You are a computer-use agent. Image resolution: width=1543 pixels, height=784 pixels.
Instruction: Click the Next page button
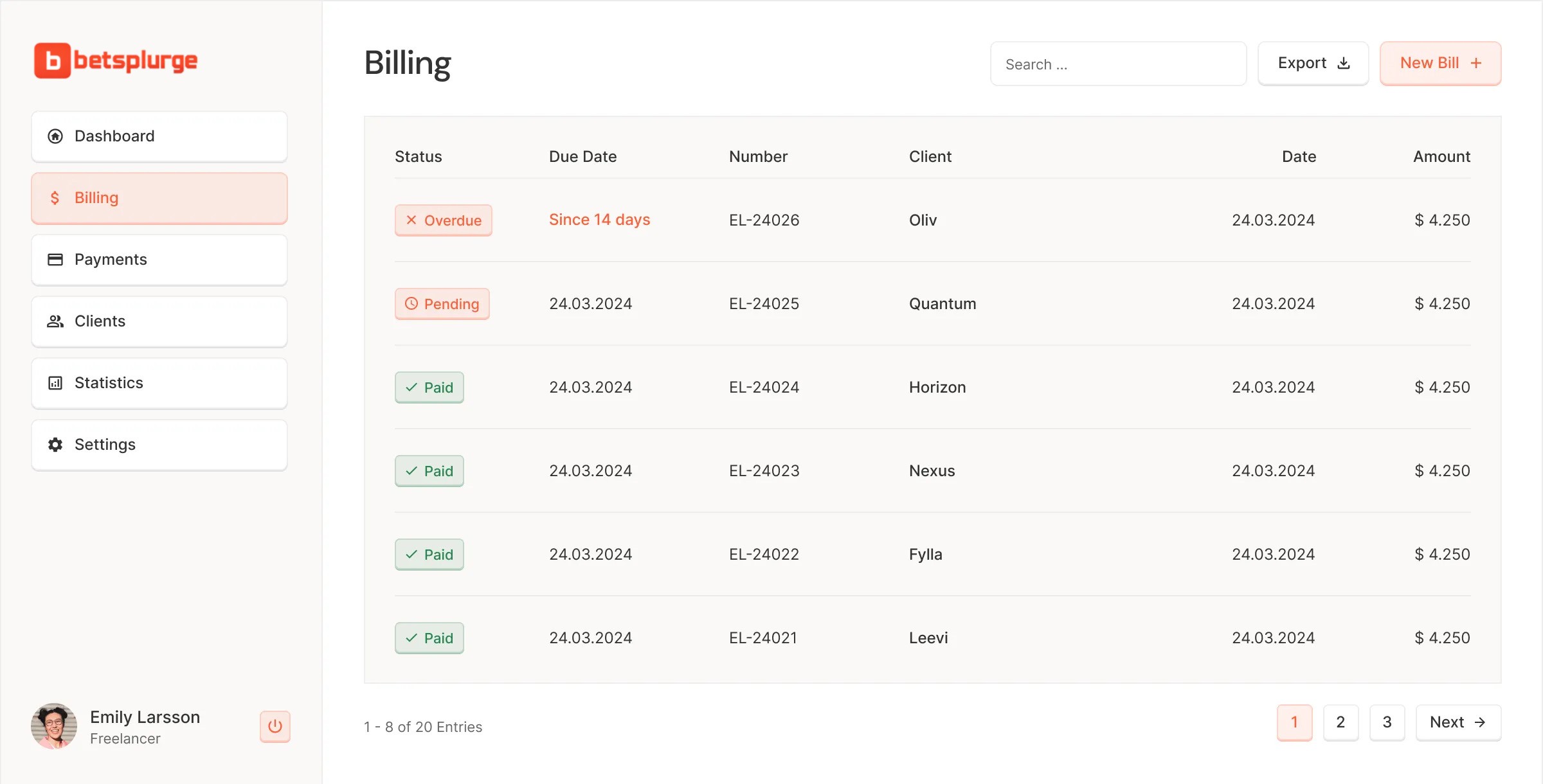click(1458, 722)
